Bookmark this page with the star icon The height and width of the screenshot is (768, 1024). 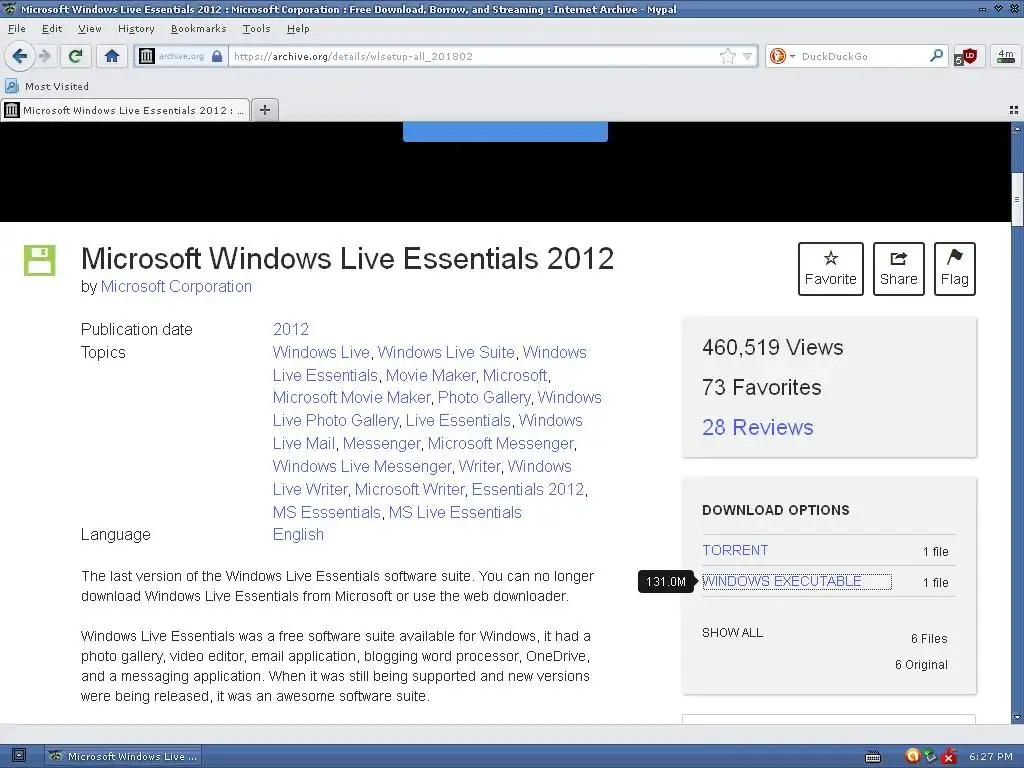click(x=728, y=56)
